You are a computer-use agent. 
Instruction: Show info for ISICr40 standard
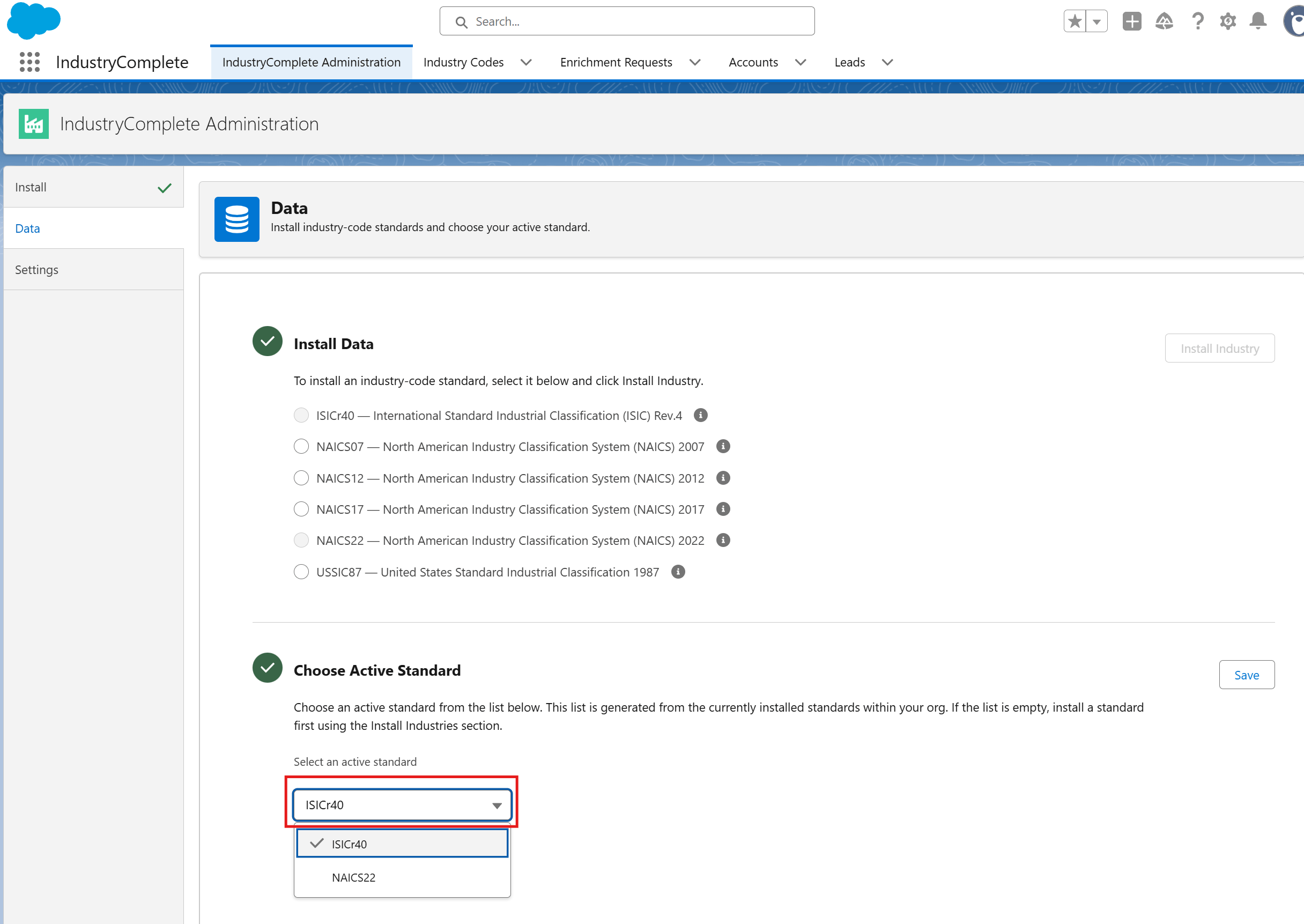(x=700, y=416)
